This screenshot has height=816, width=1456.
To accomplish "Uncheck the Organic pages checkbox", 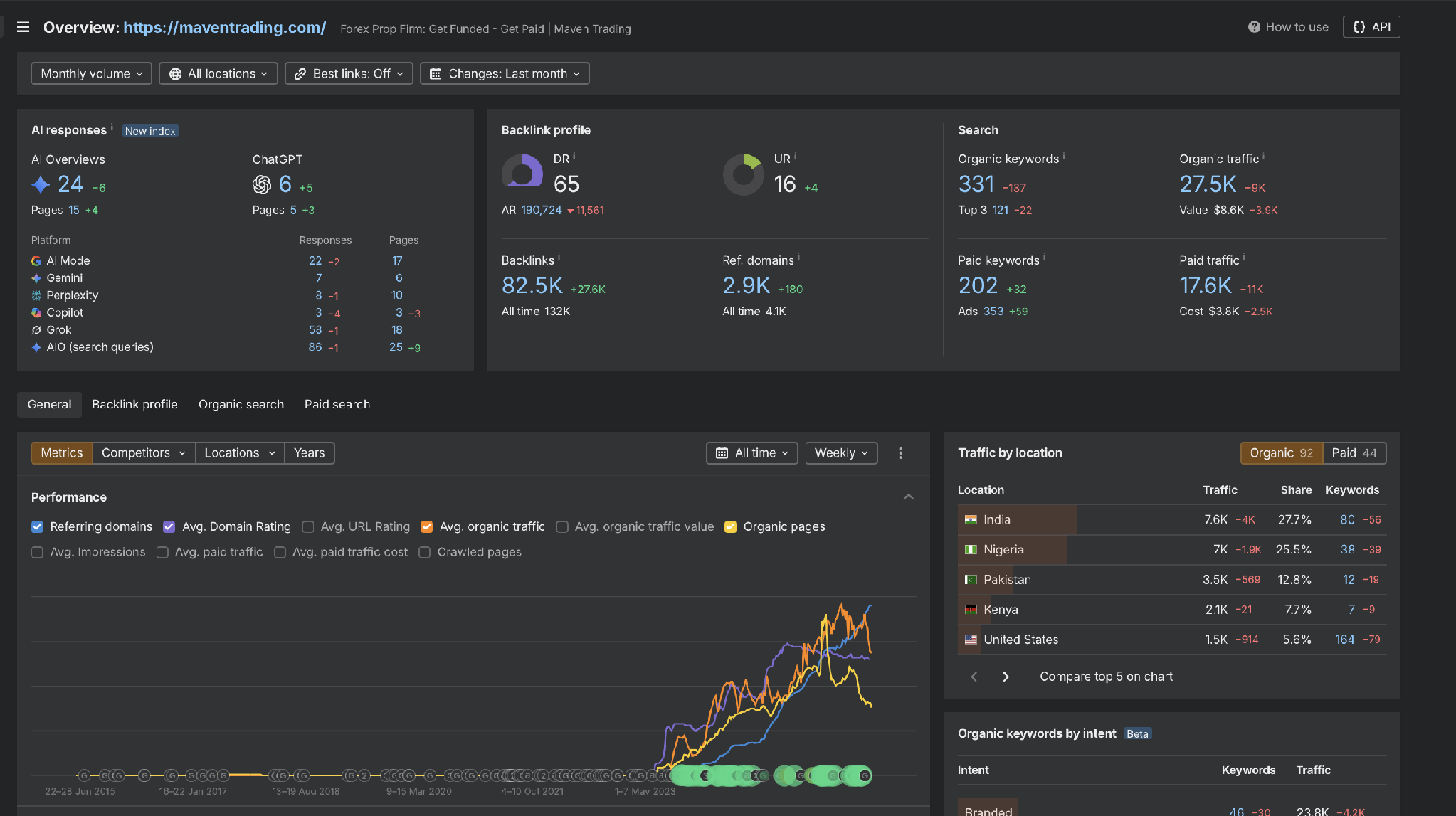I will click(730, 527).
